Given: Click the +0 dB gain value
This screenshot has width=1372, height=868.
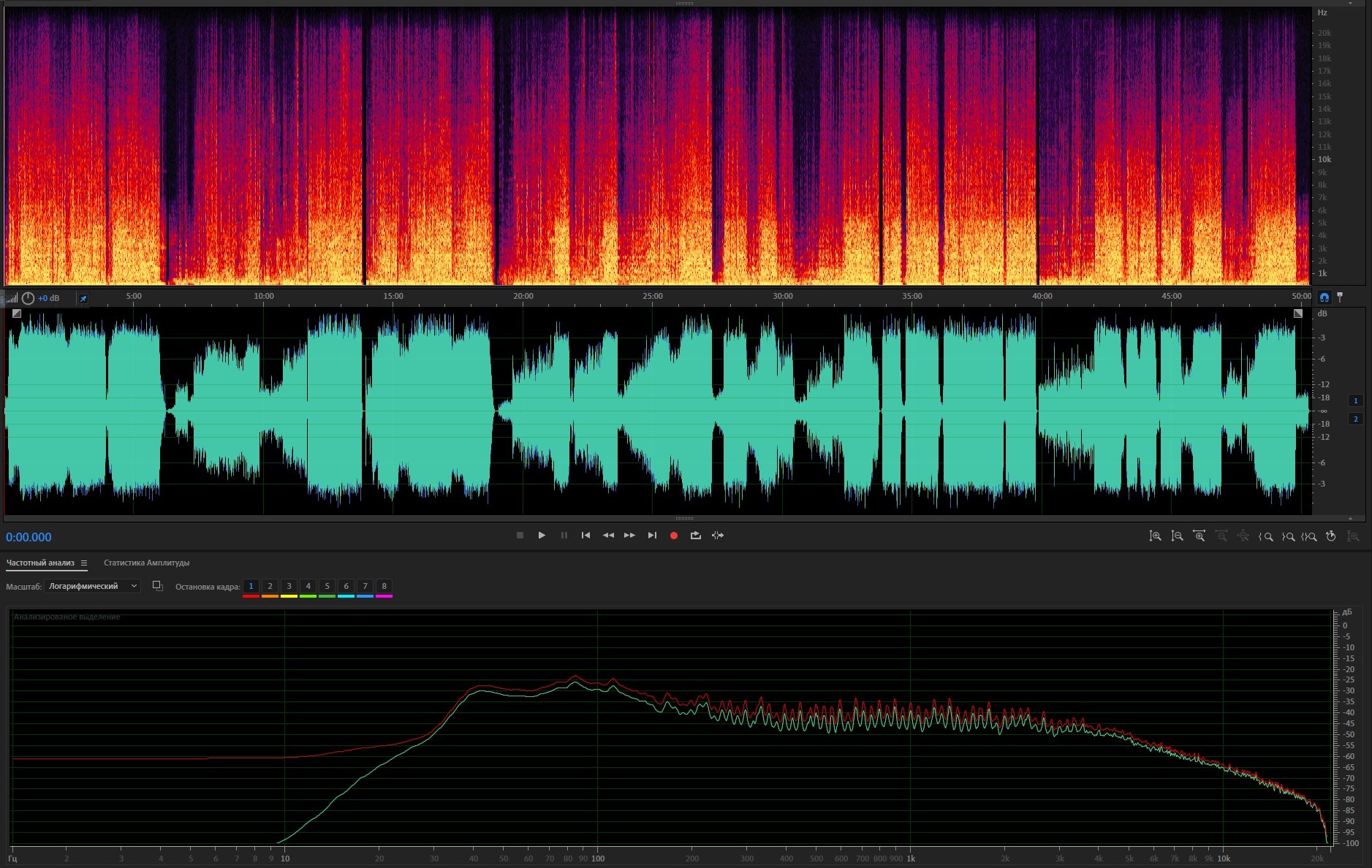Looking at the screenshot, I should pyautogui.click(x=49, y=298).
